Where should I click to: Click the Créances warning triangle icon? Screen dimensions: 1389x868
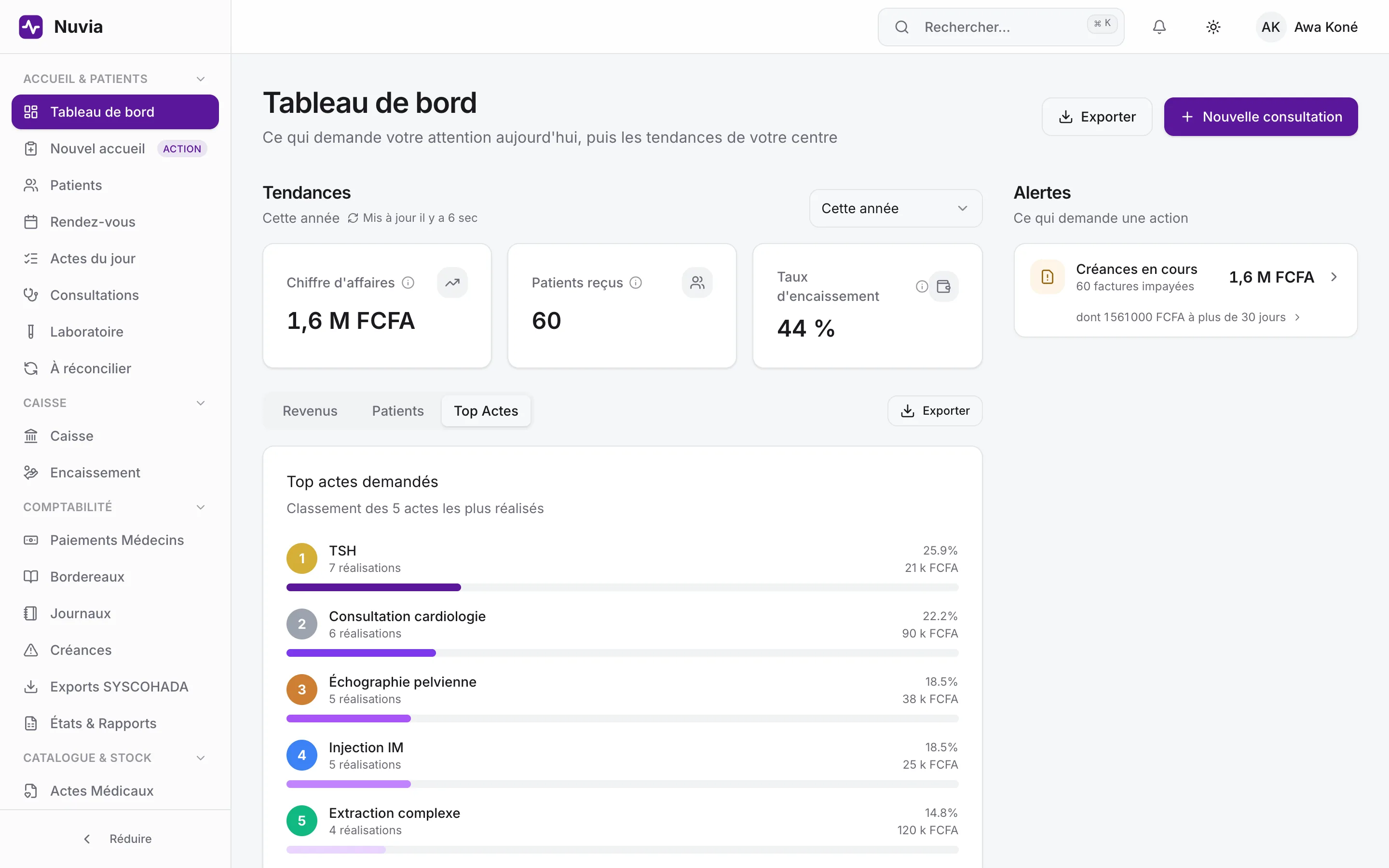coord(31,650)
